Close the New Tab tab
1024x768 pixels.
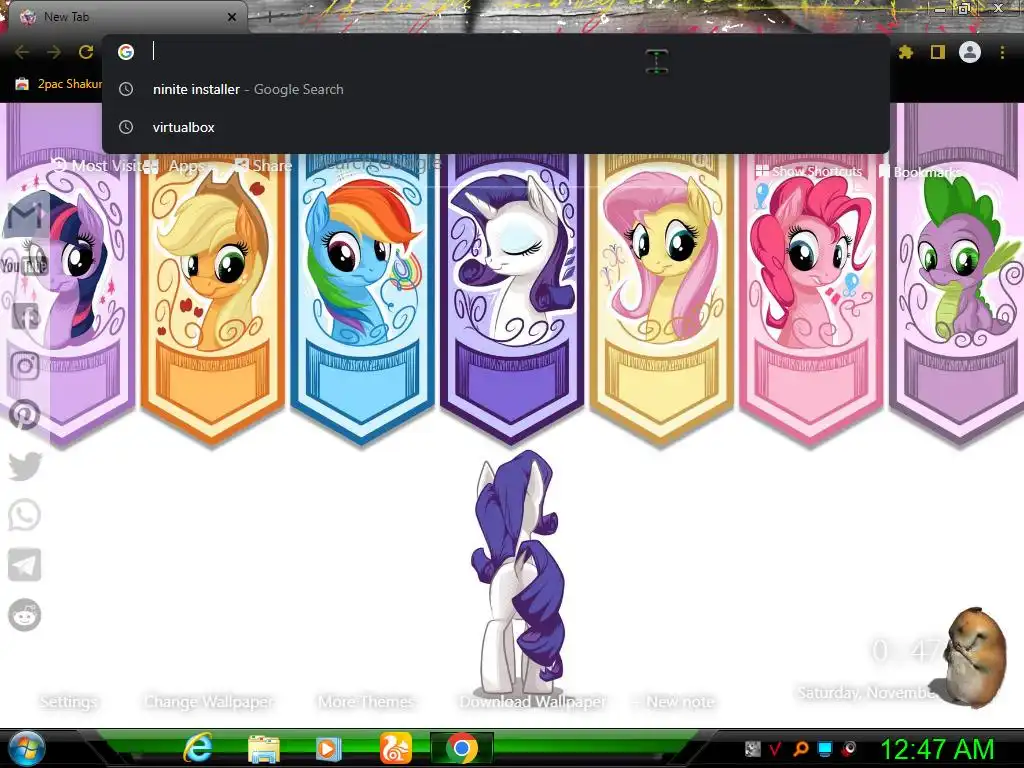click(x=232, y=17)
